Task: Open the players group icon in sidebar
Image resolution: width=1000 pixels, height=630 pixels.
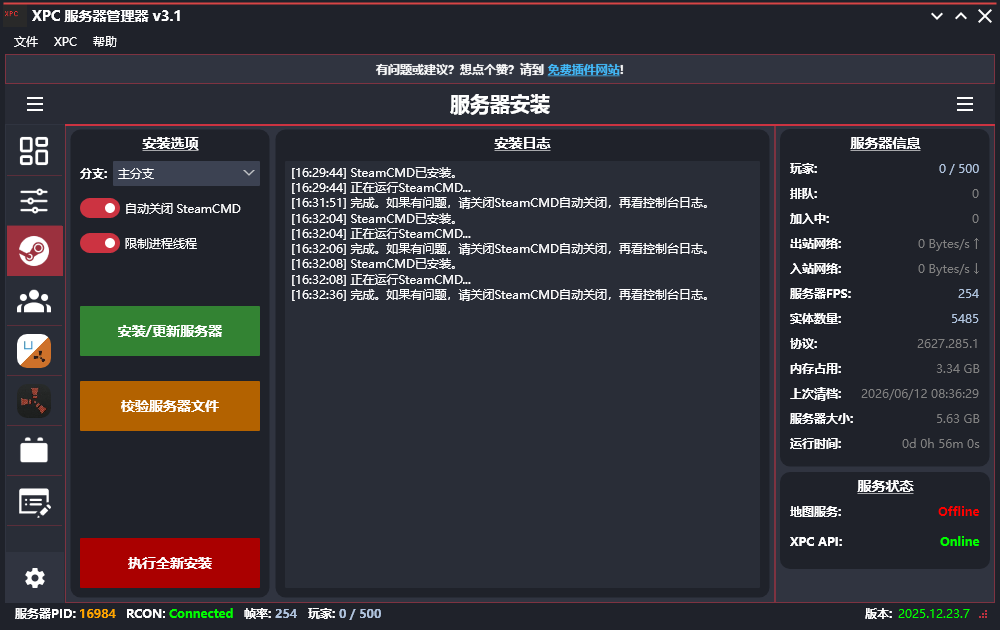Action: [34, 301]
